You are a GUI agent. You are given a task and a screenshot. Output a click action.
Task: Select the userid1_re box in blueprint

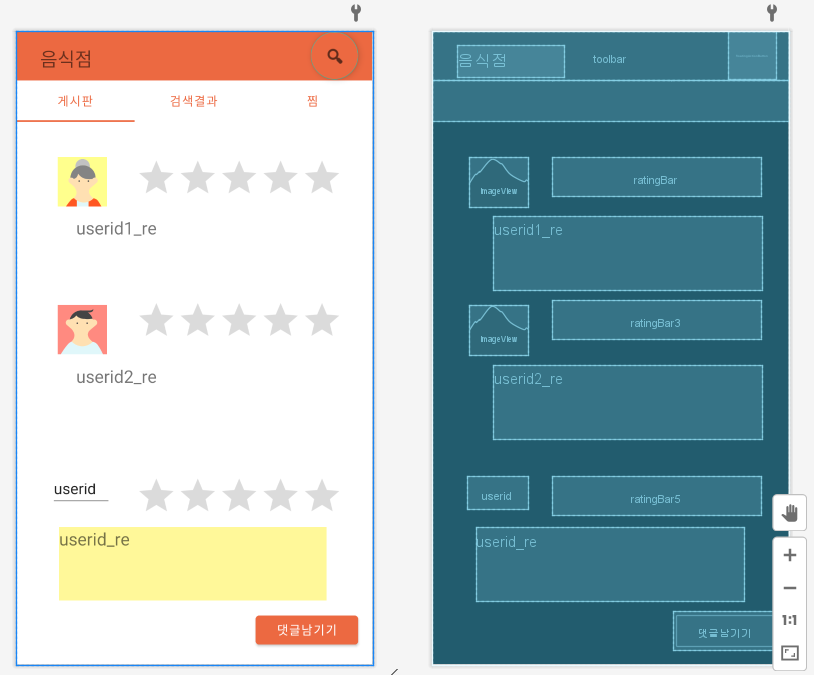(x=628, y=253)
